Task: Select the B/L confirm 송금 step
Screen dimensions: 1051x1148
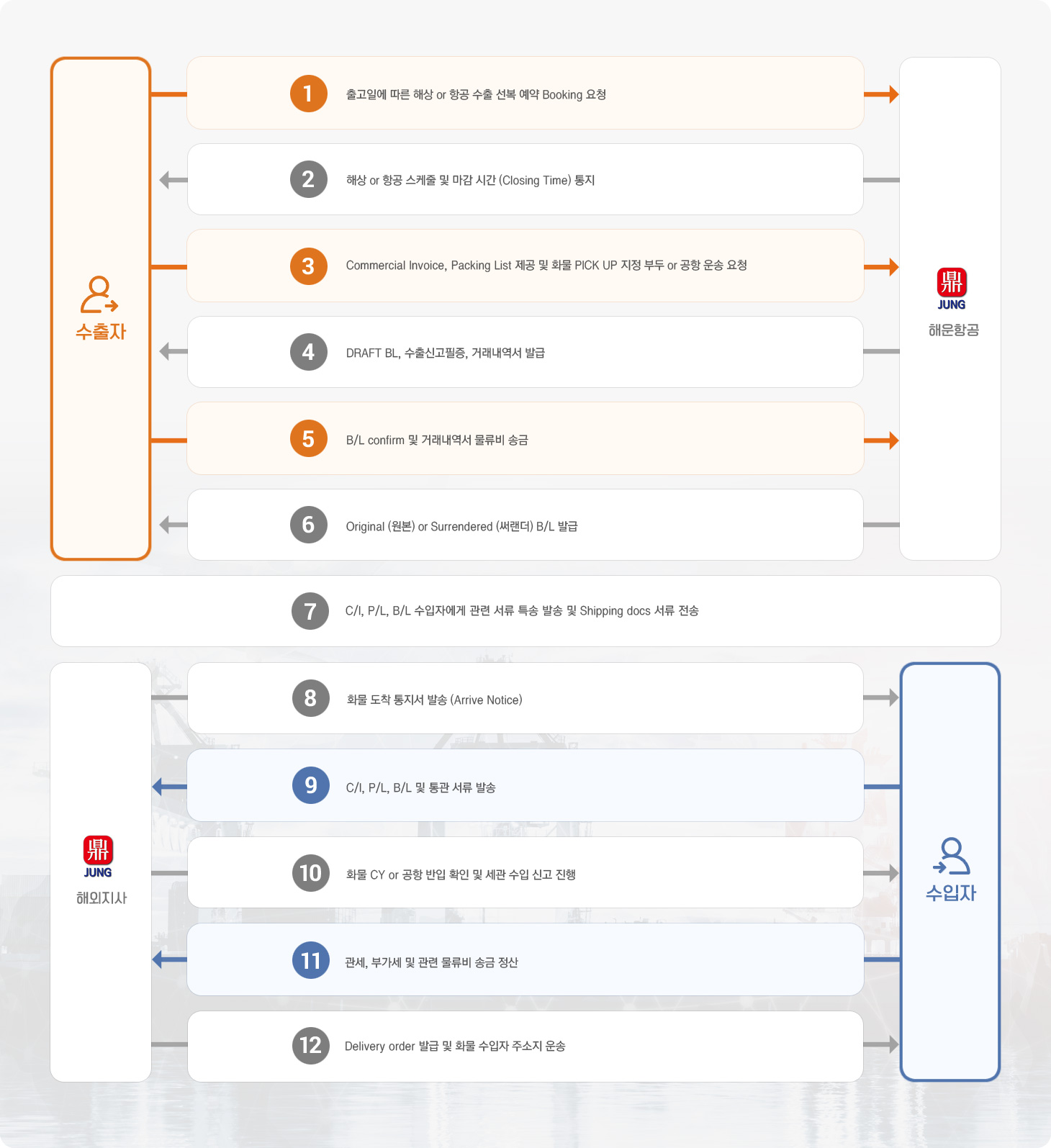Action: tap(525, 438)
